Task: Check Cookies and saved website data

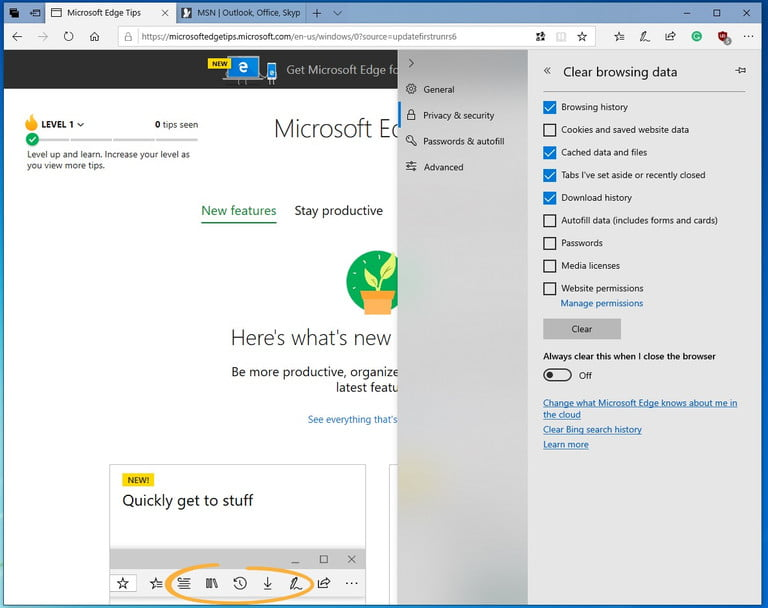Action: [550, 130]
